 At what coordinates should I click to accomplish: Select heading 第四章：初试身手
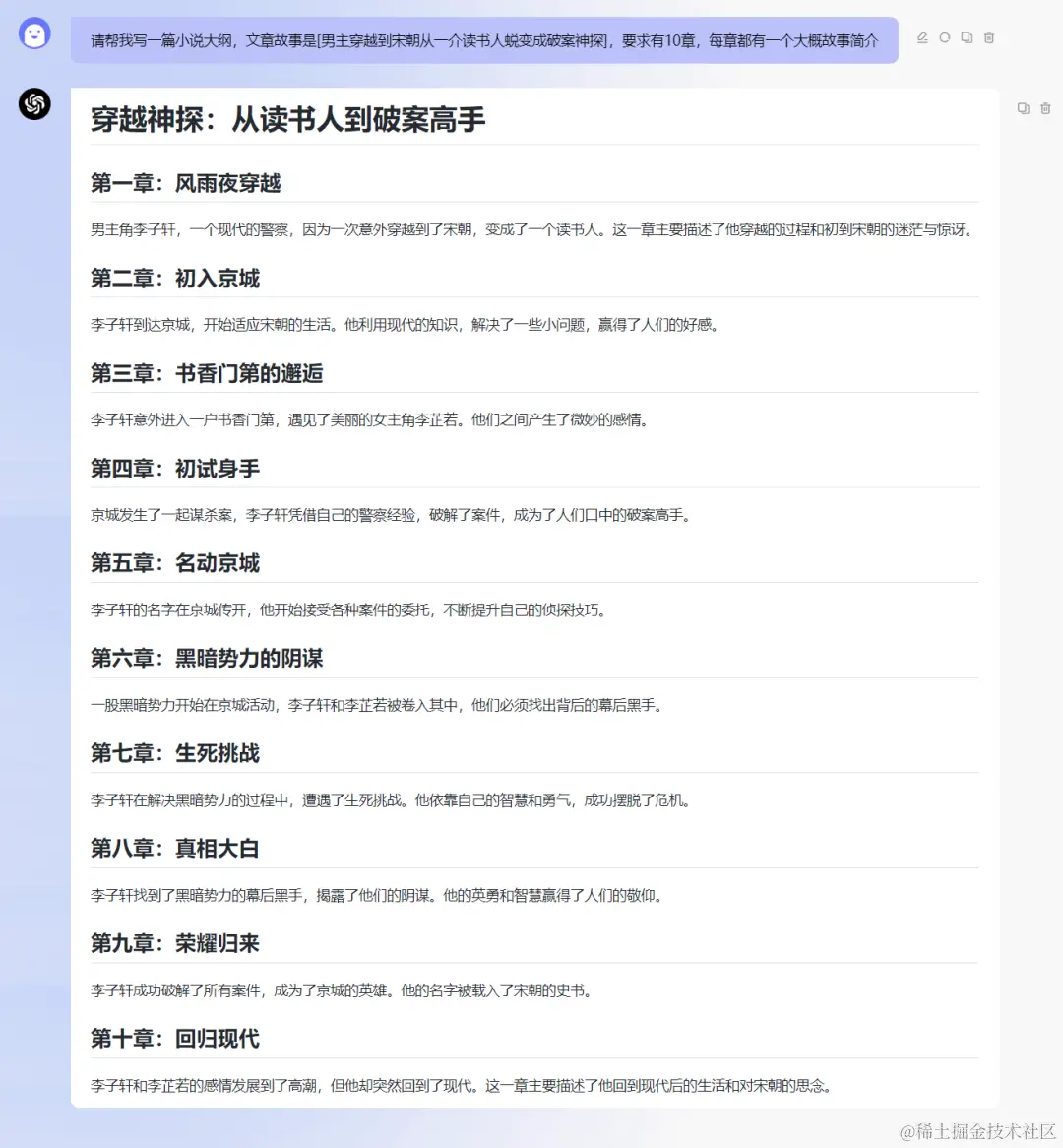pos(174,469)
